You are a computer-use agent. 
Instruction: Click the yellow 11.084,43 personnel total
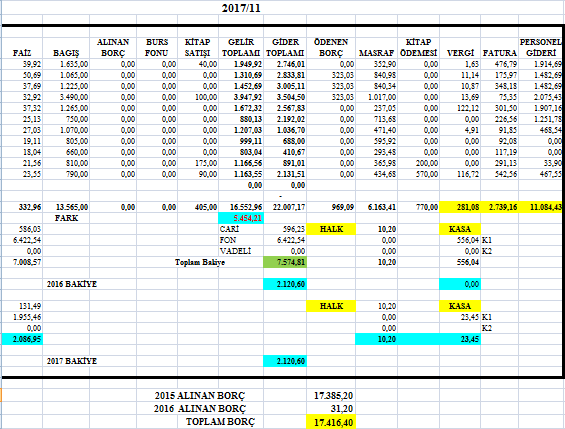[540, 207]
